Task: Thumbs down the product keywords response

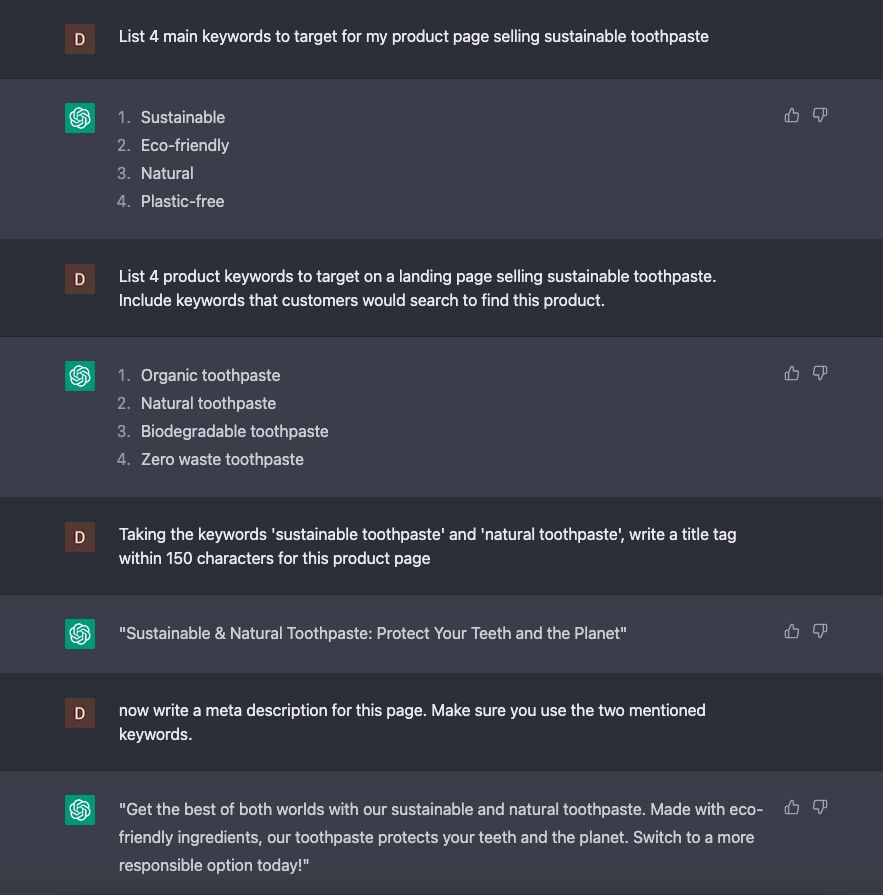Action: point(820,372)
